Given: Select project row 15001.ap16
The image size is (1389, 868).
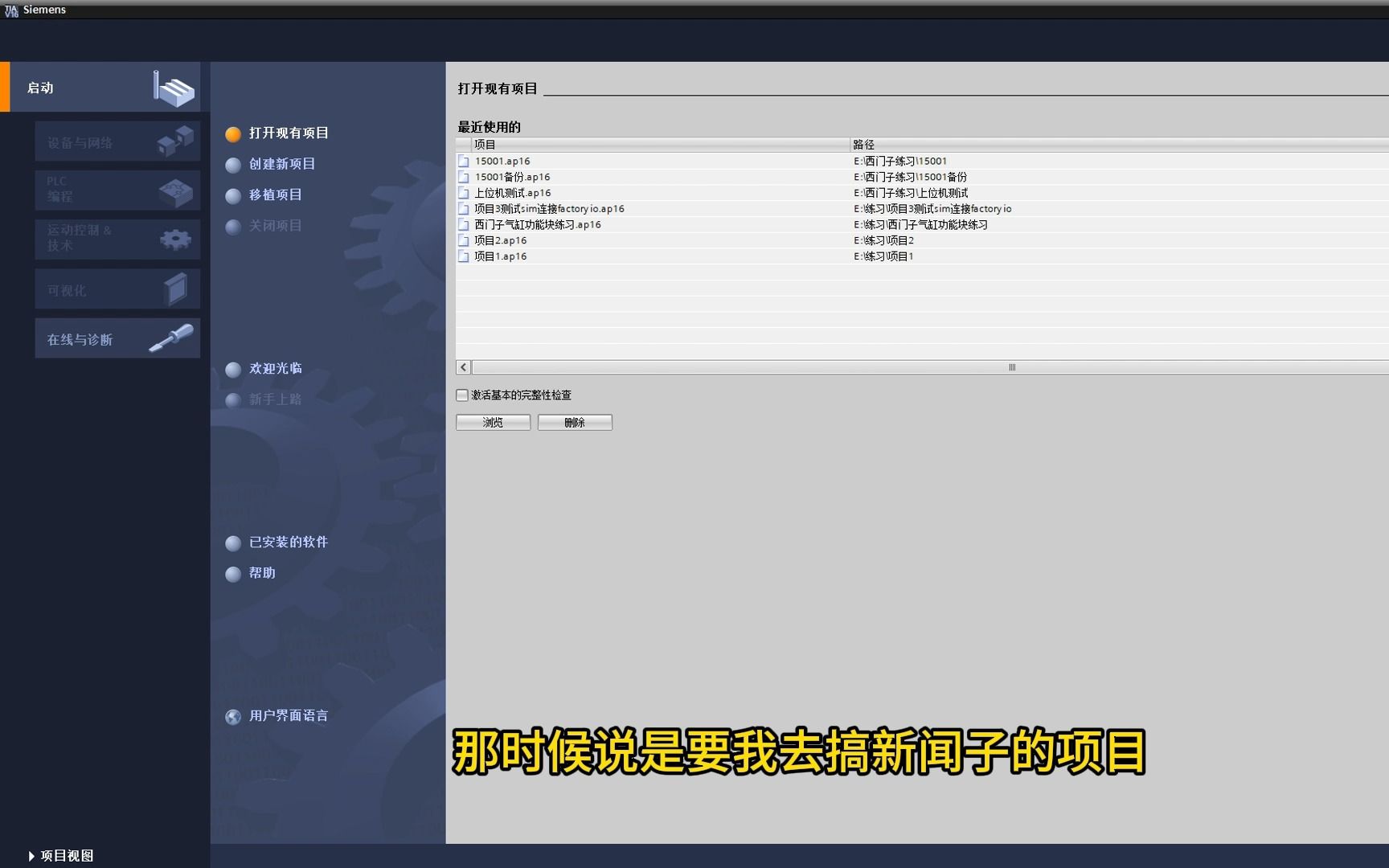Looking at the screenshot, I should [922, 161].
